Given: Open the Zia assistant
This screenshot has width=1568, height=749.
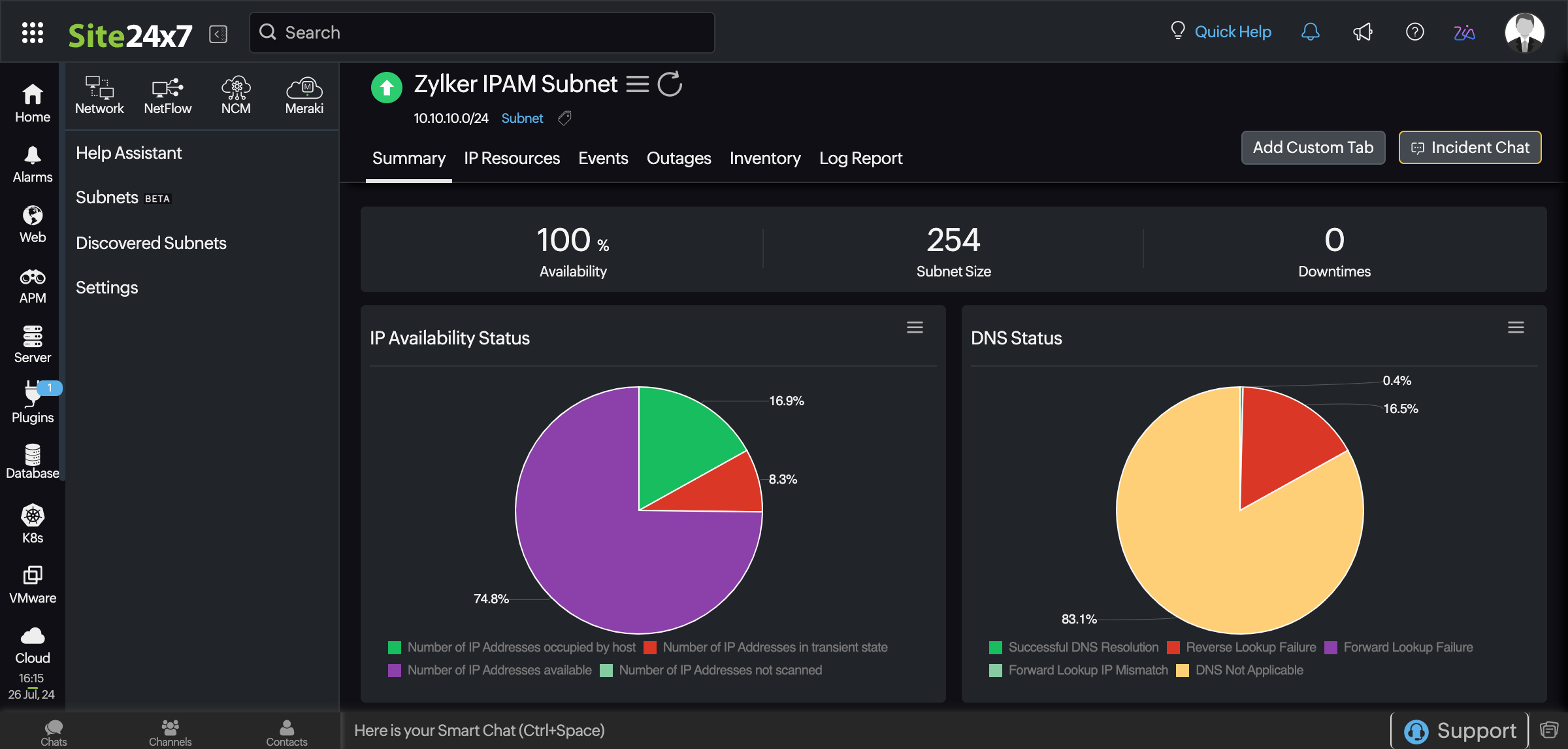Looking at the screenshot, I should (1465, 31).
